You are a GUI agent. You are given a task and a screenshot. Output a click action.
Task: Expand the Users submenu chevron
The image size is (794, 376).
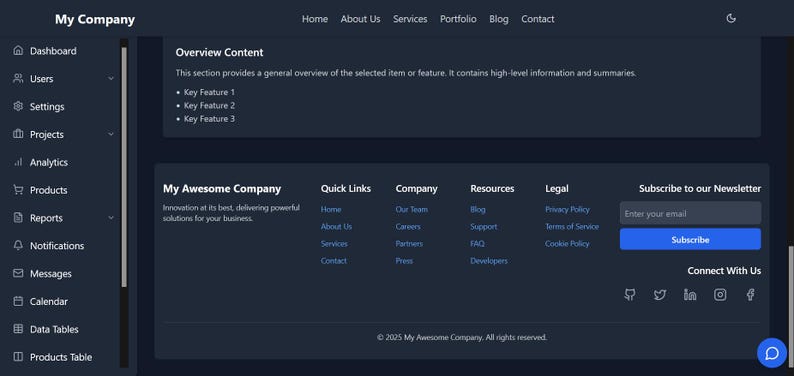(111, 78)
